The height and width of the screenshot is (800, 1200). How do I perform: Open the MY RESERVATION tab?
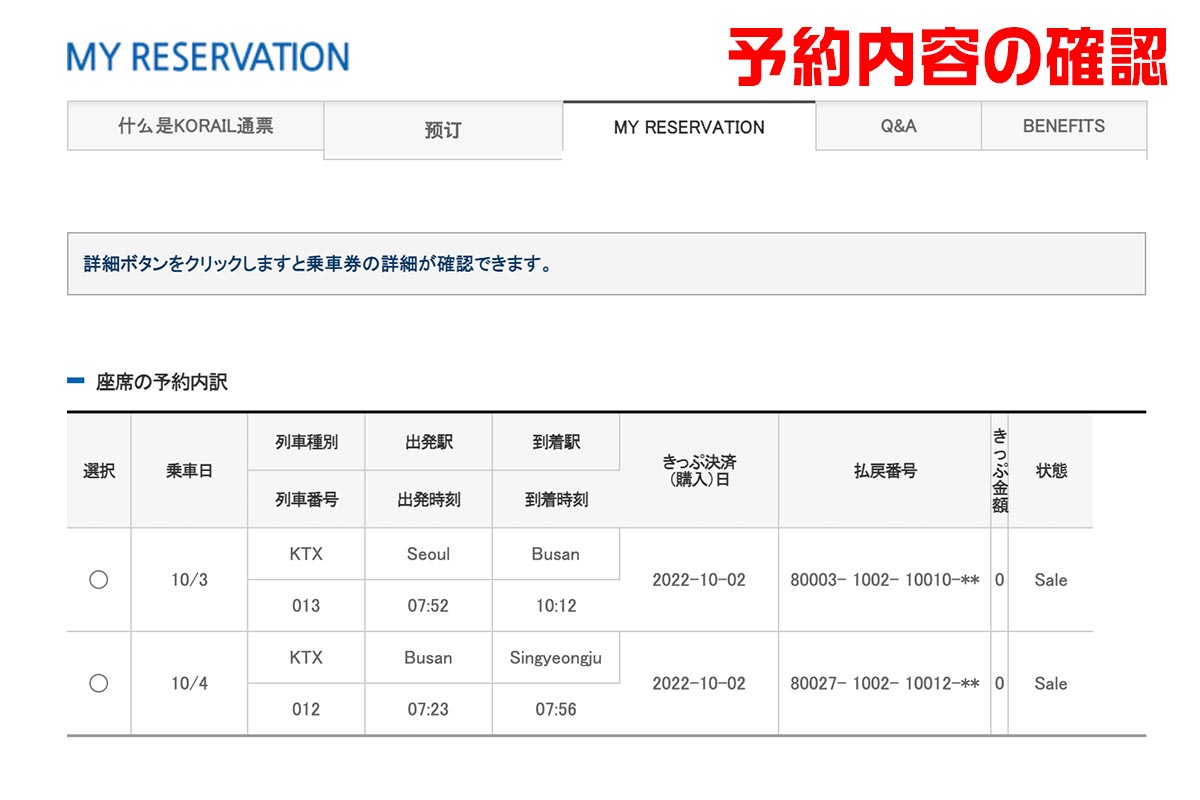[689, 128]
